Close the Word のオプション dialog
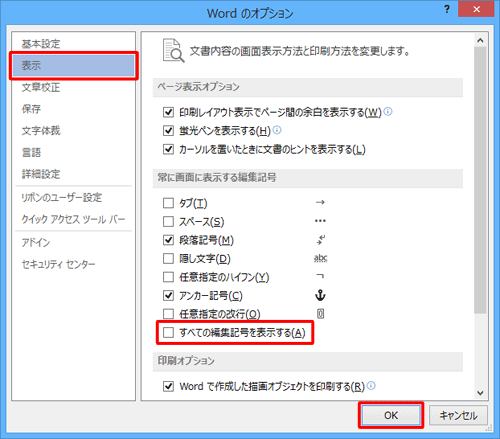Viewport: 500px width, 439px height. (x=476, y=9)
